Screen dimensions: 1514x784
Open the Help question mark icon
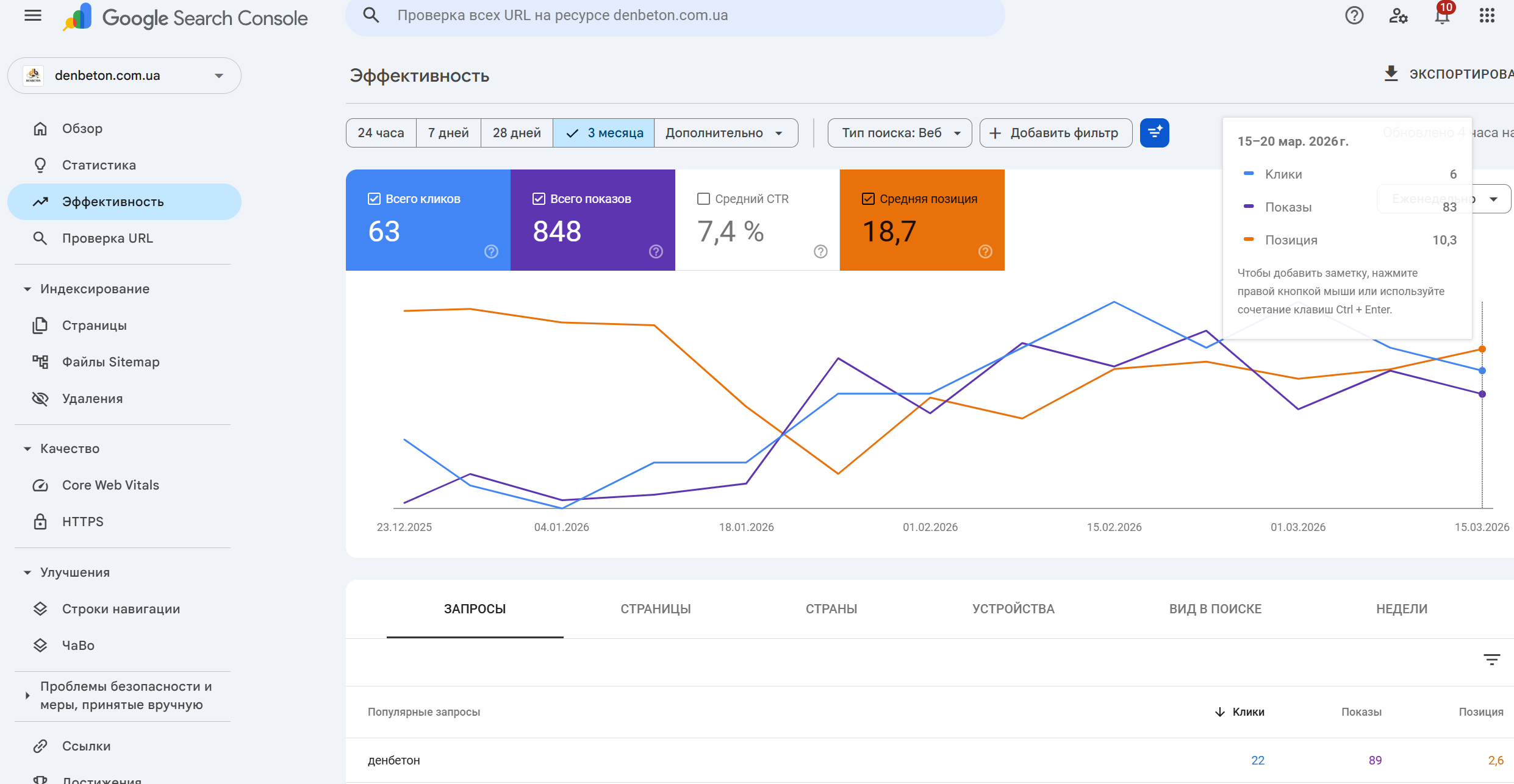pos(1354,15)
